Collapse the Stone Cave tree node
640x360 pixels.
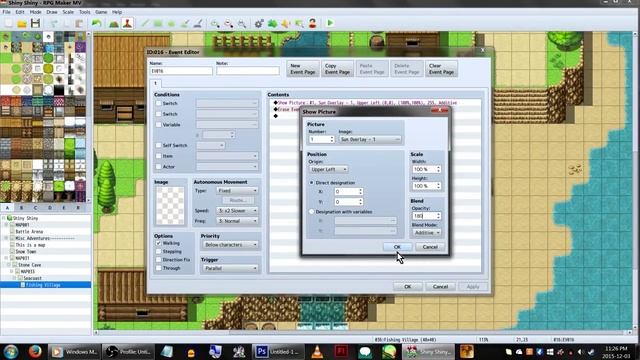tap(9, 265)
